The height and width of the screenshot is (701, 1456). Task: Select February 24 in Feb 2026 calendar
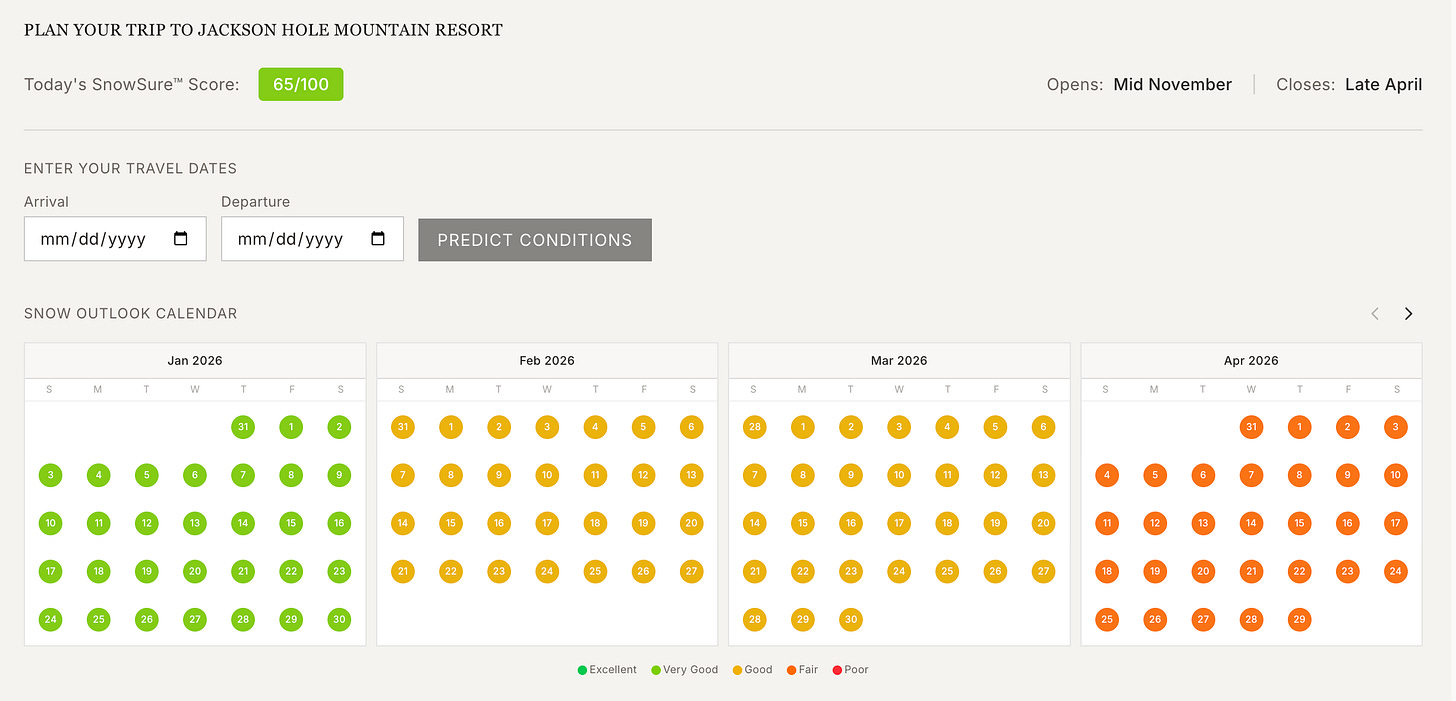click(547, 571)
